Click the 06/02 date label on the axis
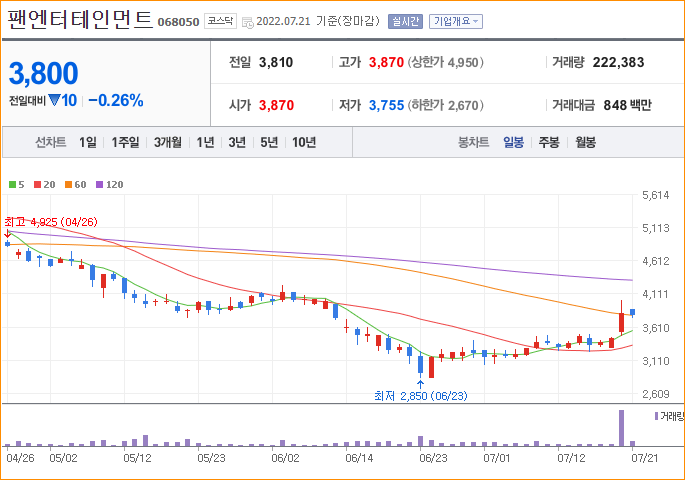Screen dimensions: 685x480 coord(285,458)
